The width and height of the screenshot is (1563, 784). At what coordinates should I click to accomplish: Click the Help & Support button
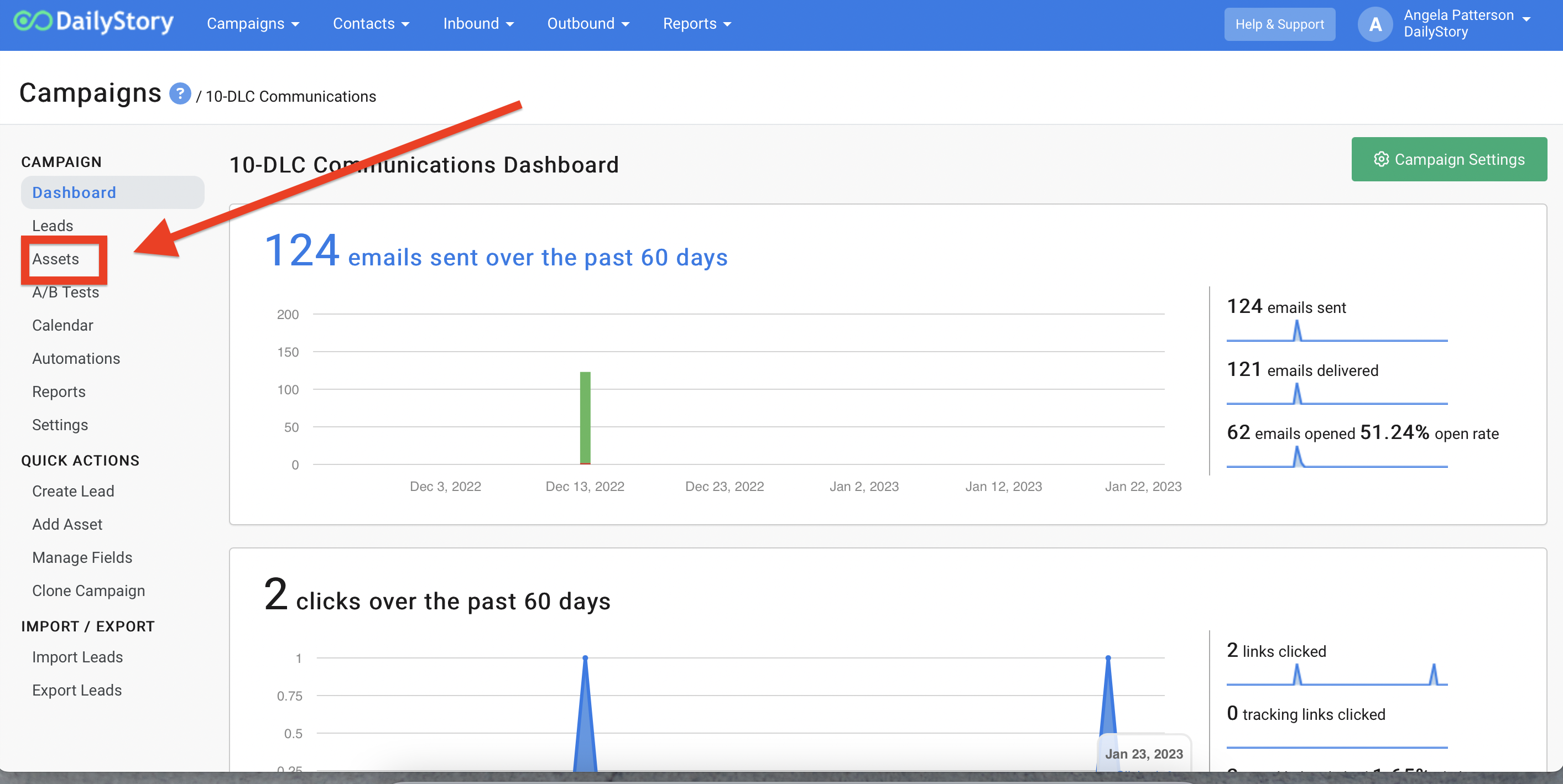[1279, 24]
